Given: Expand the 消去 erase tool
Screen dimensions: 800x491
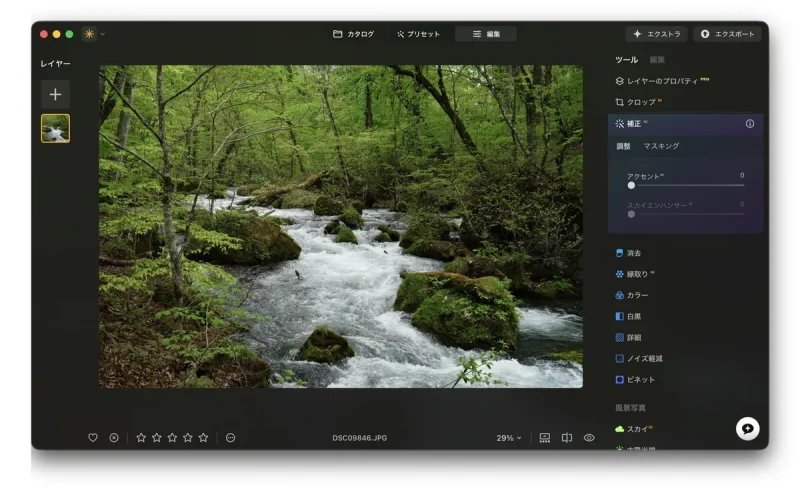Looking at the screenshot, I should pyautogui.click(x=633, y=253).
